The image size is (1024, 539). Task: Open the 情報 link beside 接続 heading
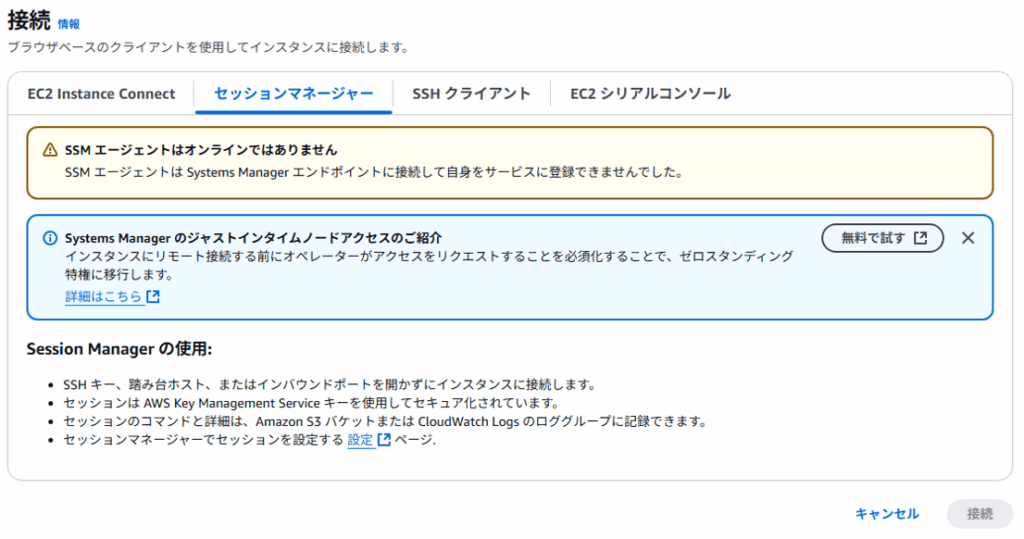coord(69,24)
